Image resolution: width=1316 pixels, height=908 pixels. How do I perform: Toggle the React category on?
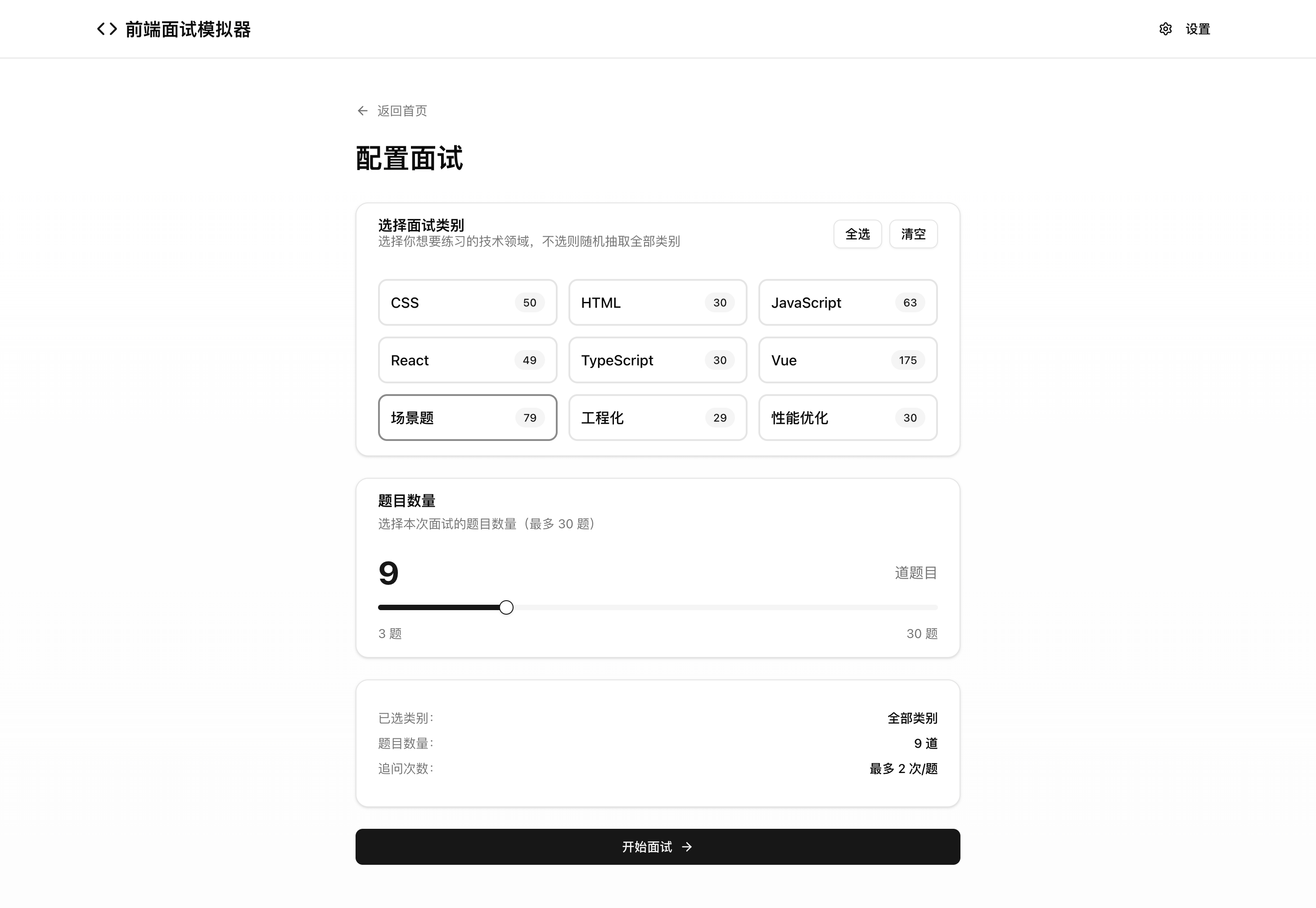pos(467,360)
